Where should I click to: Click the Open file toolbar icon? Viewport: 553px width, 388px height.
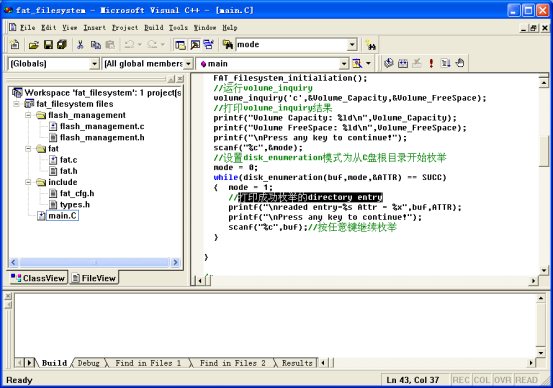click(x=34, y=45)
